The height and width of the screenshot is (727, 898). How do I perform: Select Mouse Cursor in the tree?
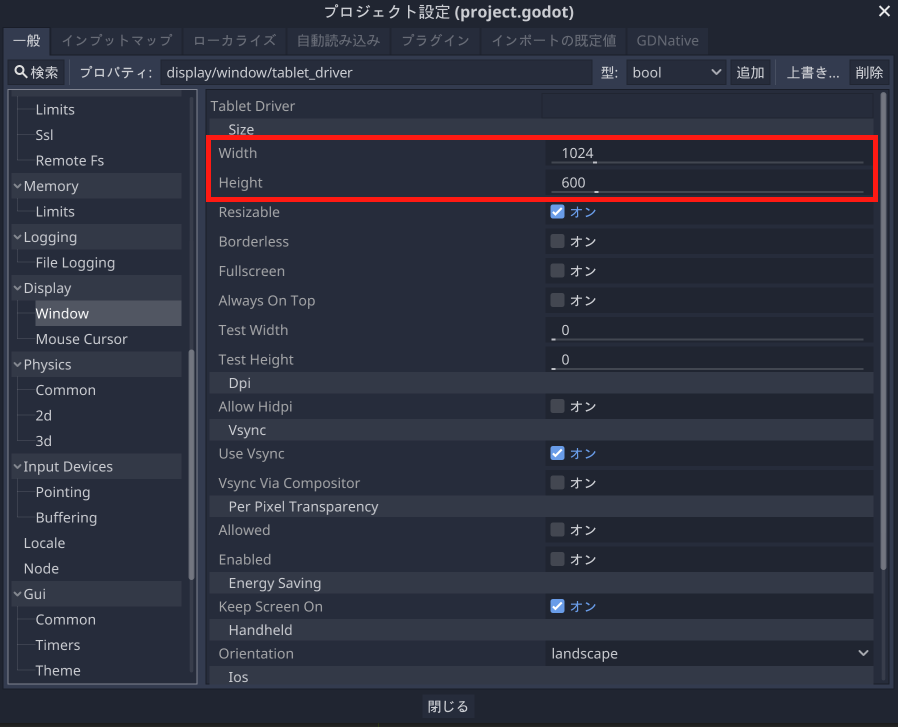(81, 339)
